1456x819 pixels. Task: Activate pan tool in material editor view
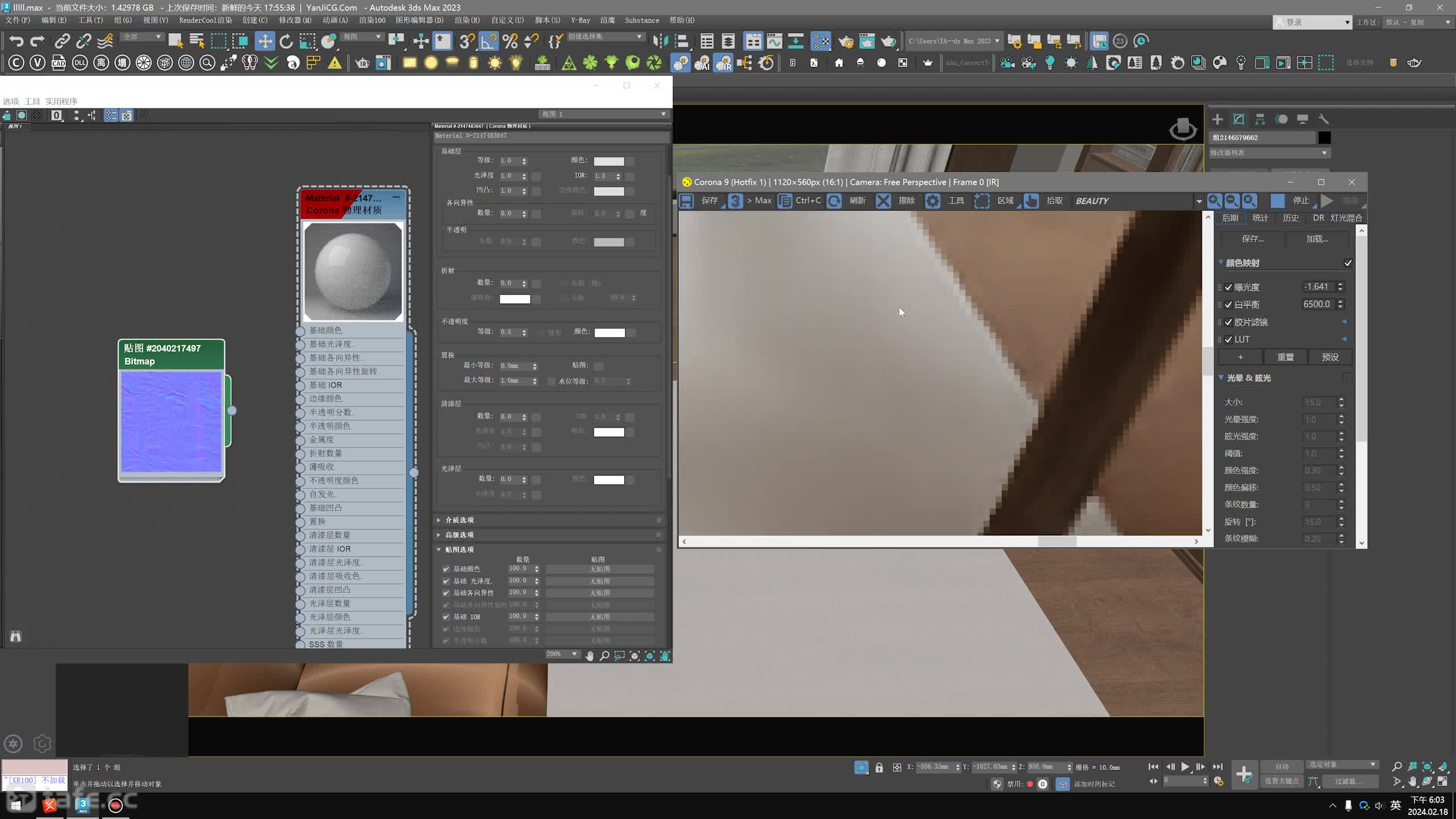tap(589, 656)
